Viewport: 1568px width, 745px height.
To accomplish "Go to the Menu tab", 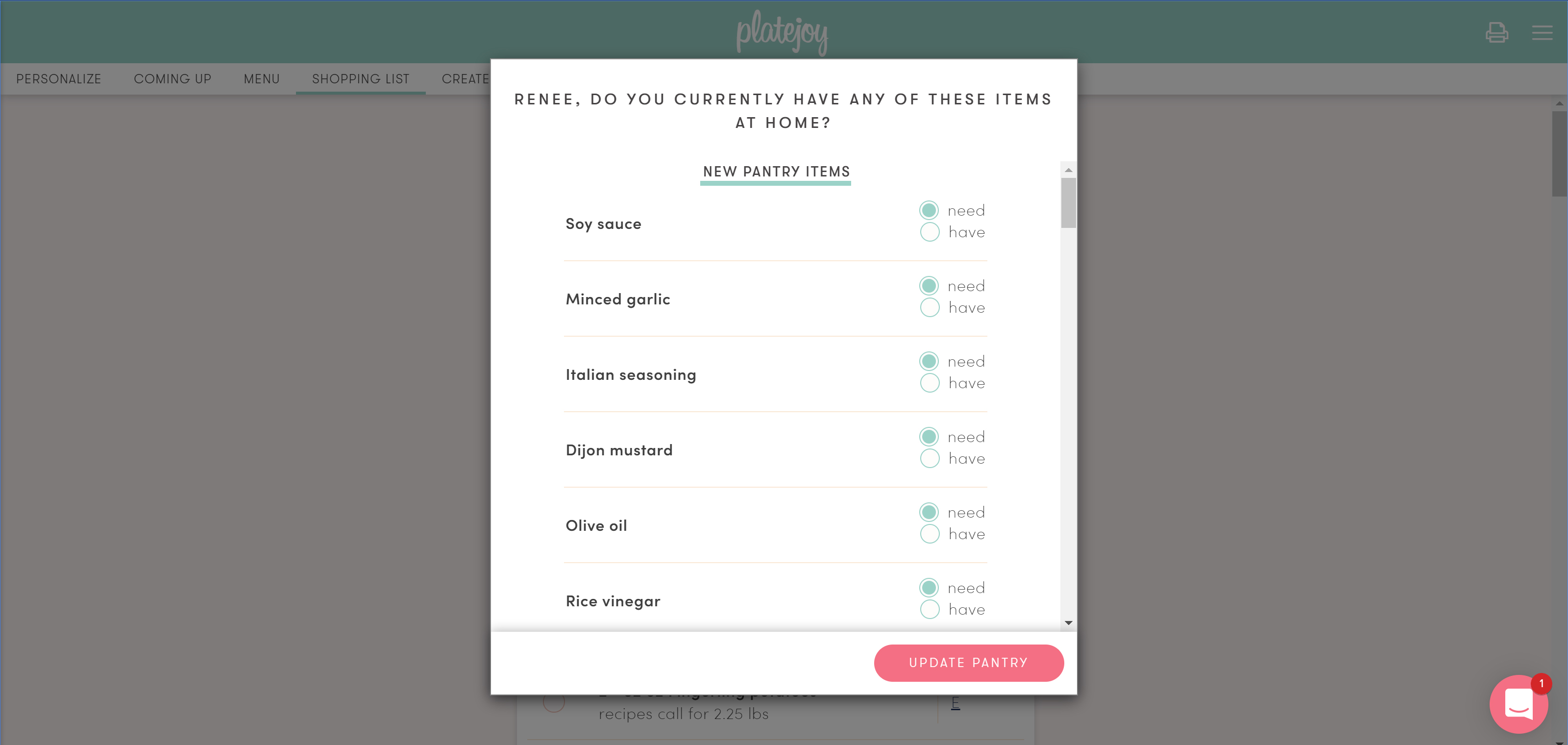I will [262, 79].
